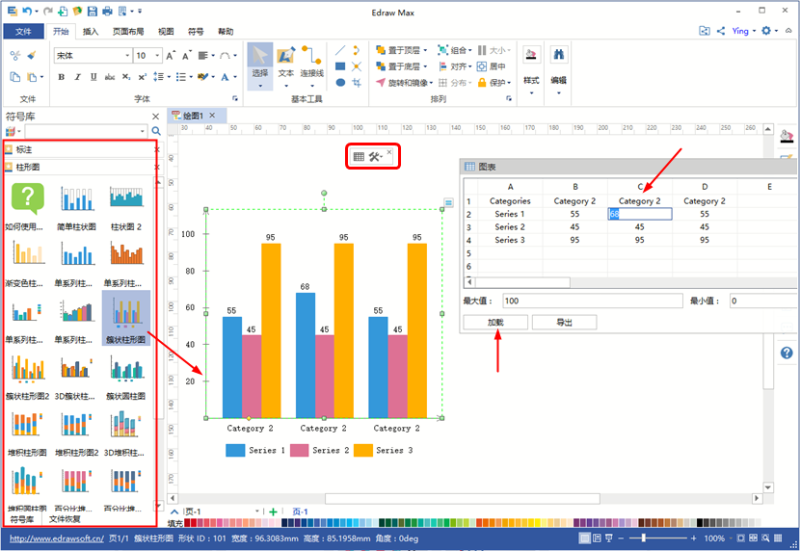Select the ellipse shape tool
Screen dimensions: 800x551
click(x=340, y=83)
